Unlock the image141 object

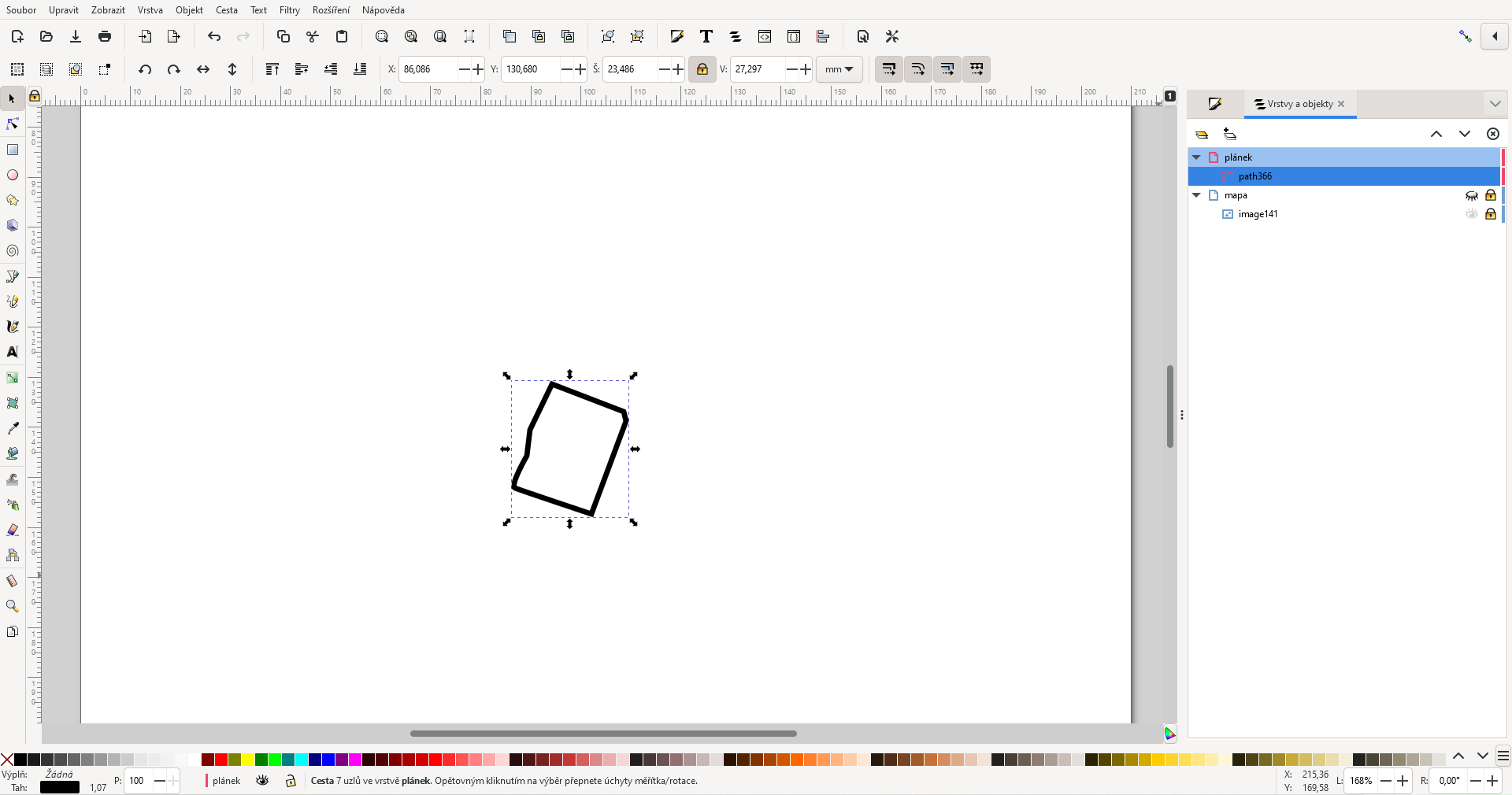point(1492,214)
